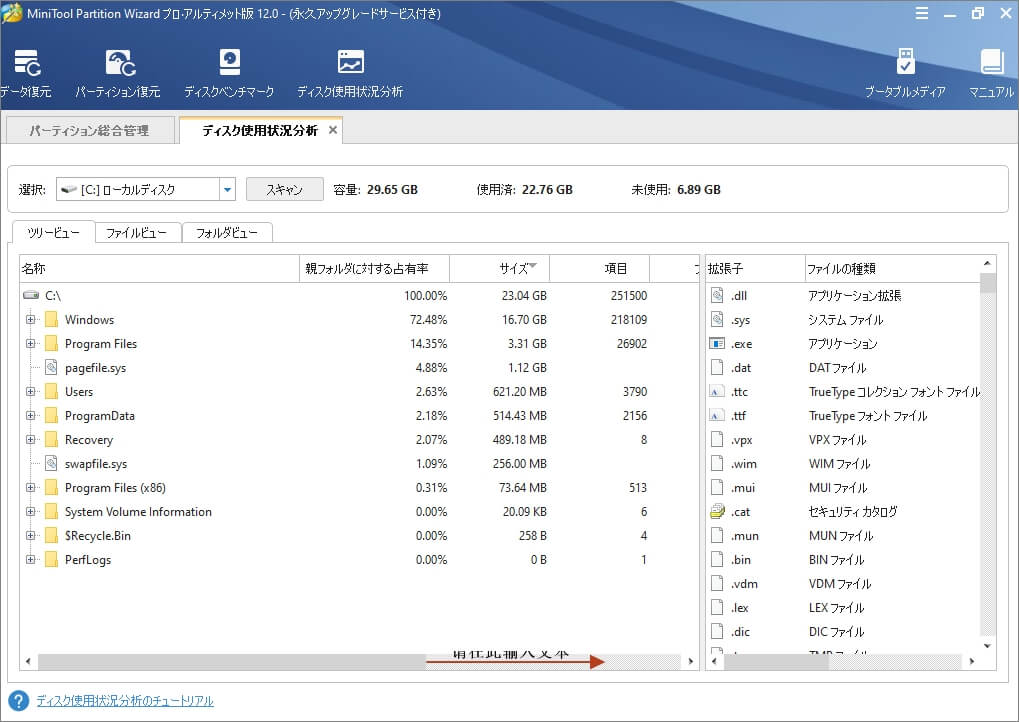
Task: Switch to ファイルビュー tab
Action: point(136,233)
